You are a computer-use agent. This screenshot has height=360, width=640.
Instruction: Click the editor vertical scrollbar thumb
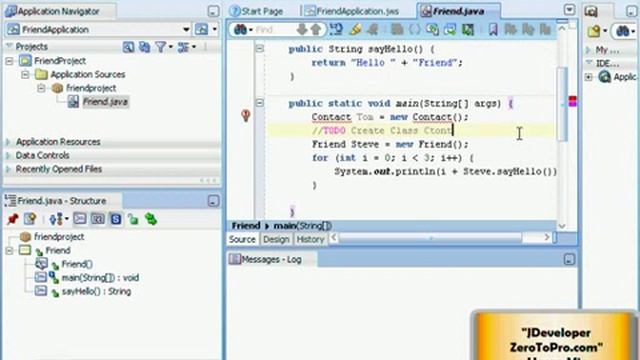tap(562, 104)
